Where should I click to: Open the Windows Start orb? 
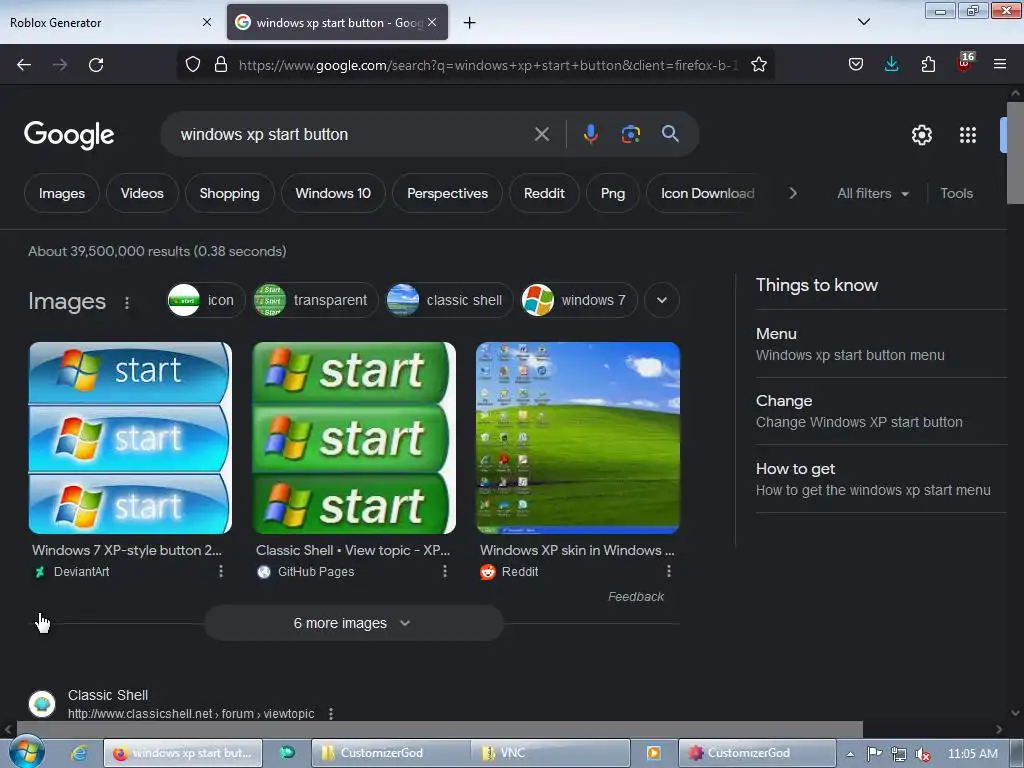pos(26,752)
